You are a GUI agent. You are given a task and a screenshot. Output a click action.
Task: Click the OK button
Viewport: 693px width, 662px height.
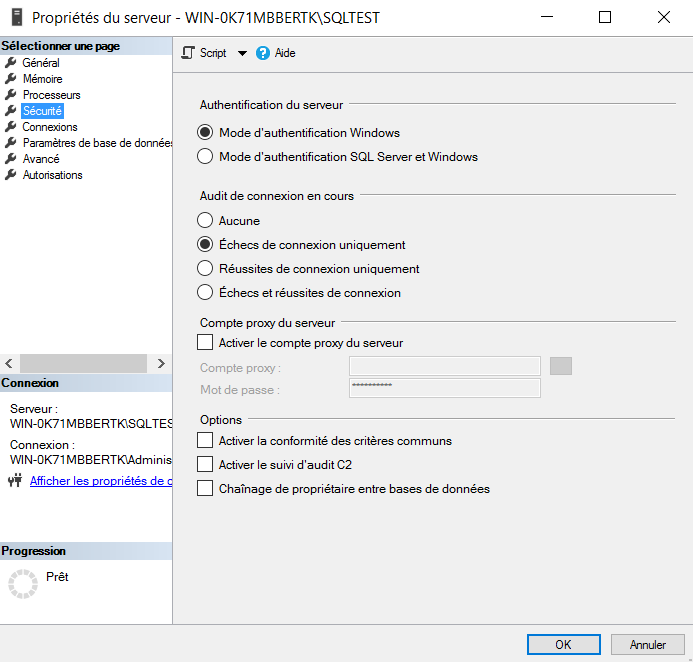(x=563, y=644)
